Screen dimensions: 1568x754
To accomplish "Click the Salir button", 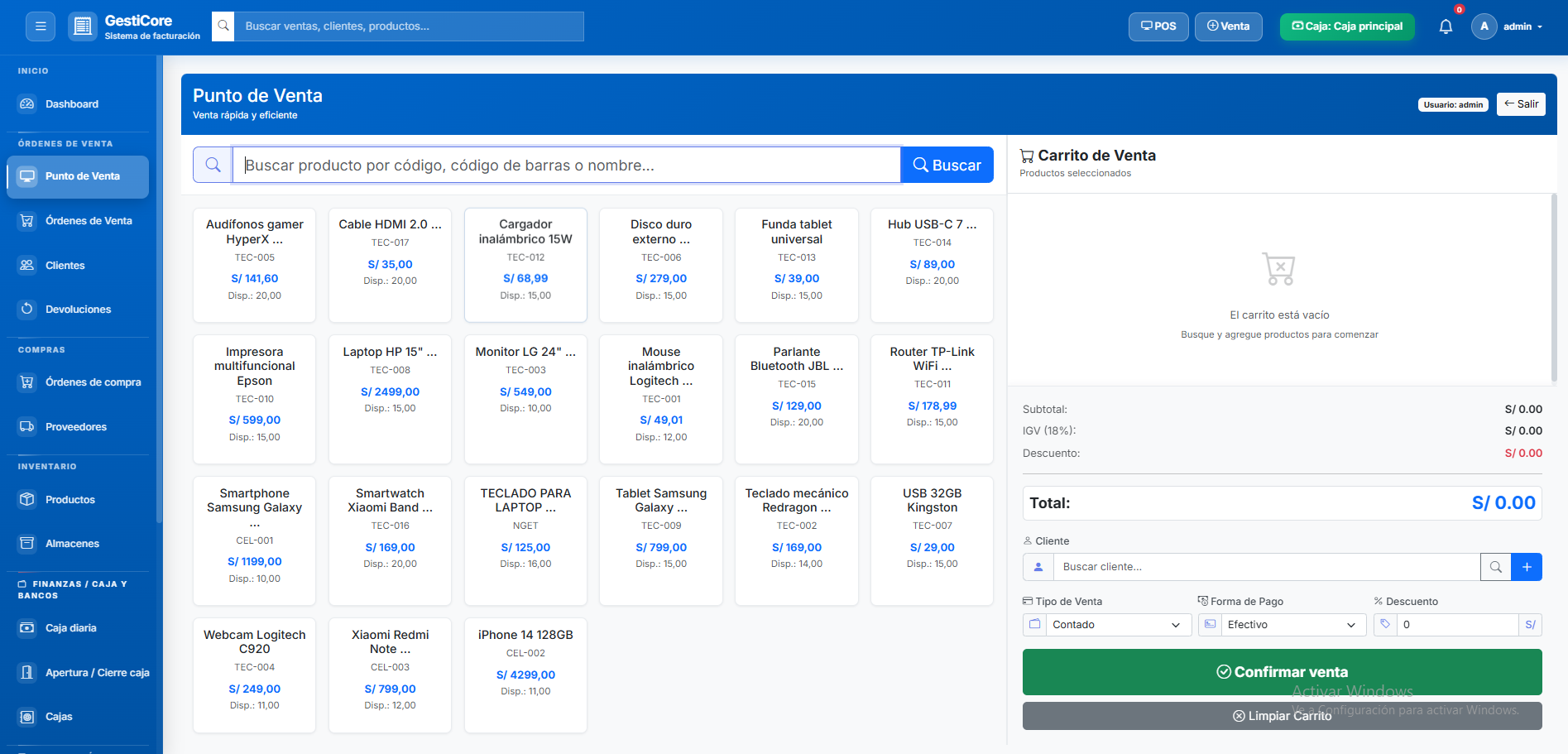I will 1521,104.
